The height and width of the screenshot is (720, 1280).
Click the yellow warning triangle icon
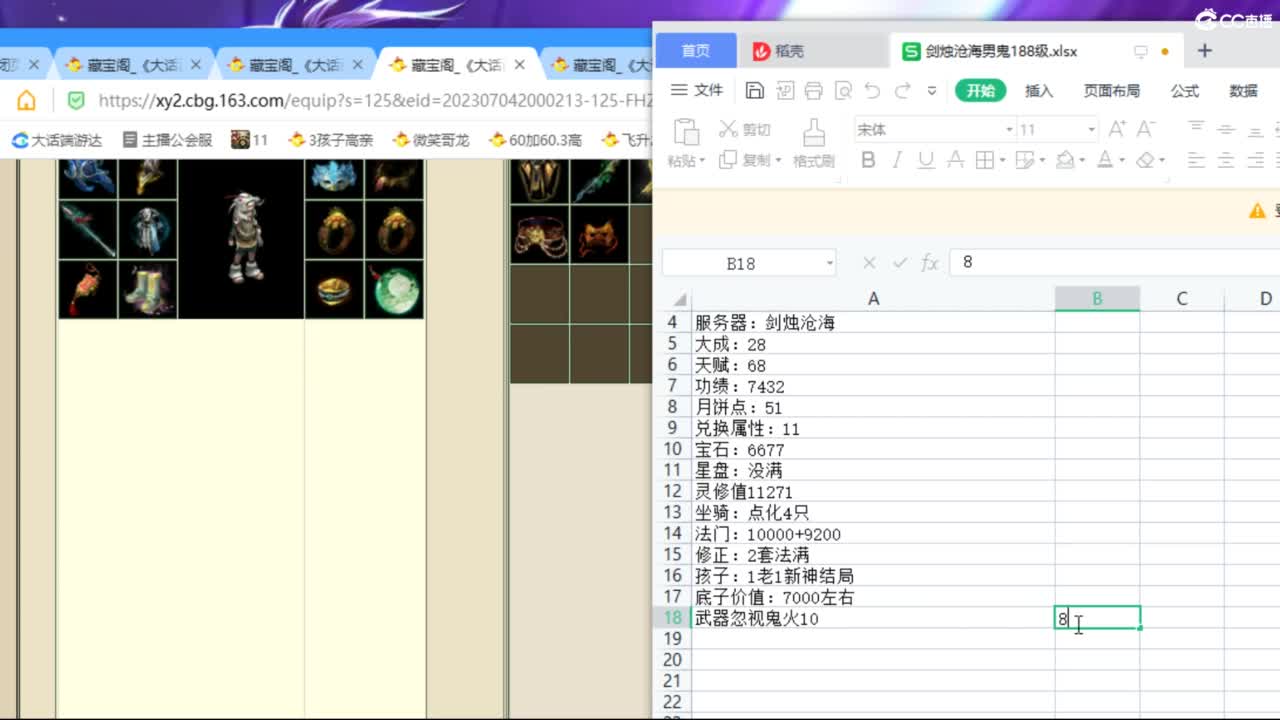point(1258,211)
